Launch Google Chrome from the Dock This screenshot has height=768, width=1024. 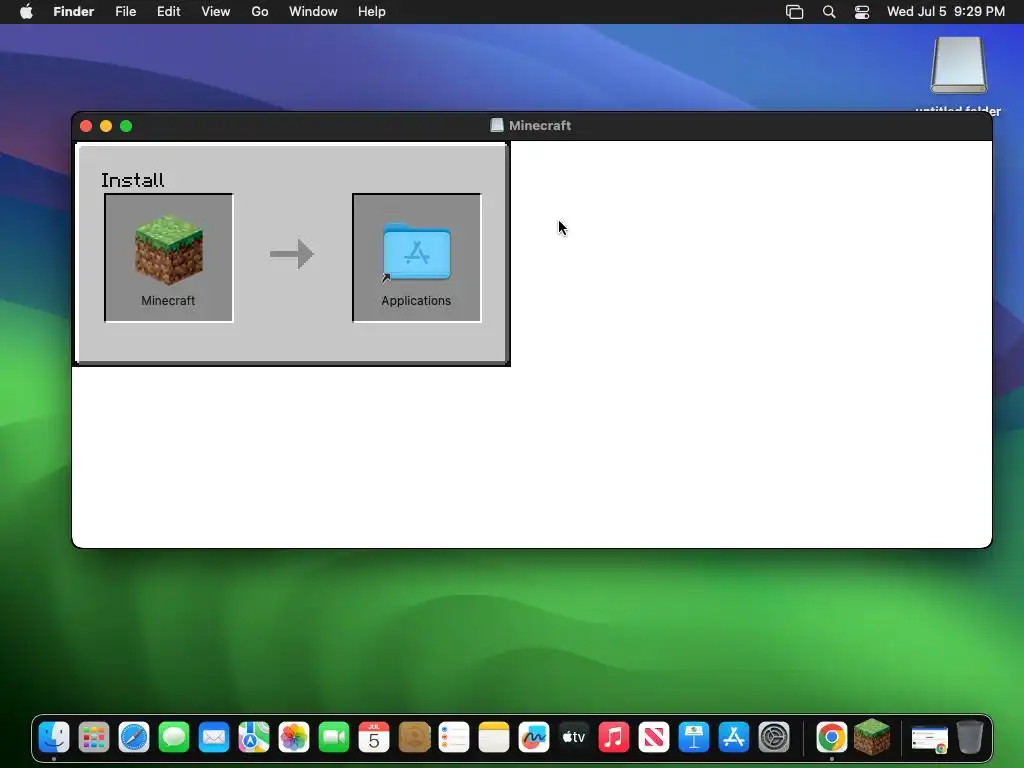pyautogui.click(x=831, y=737)
